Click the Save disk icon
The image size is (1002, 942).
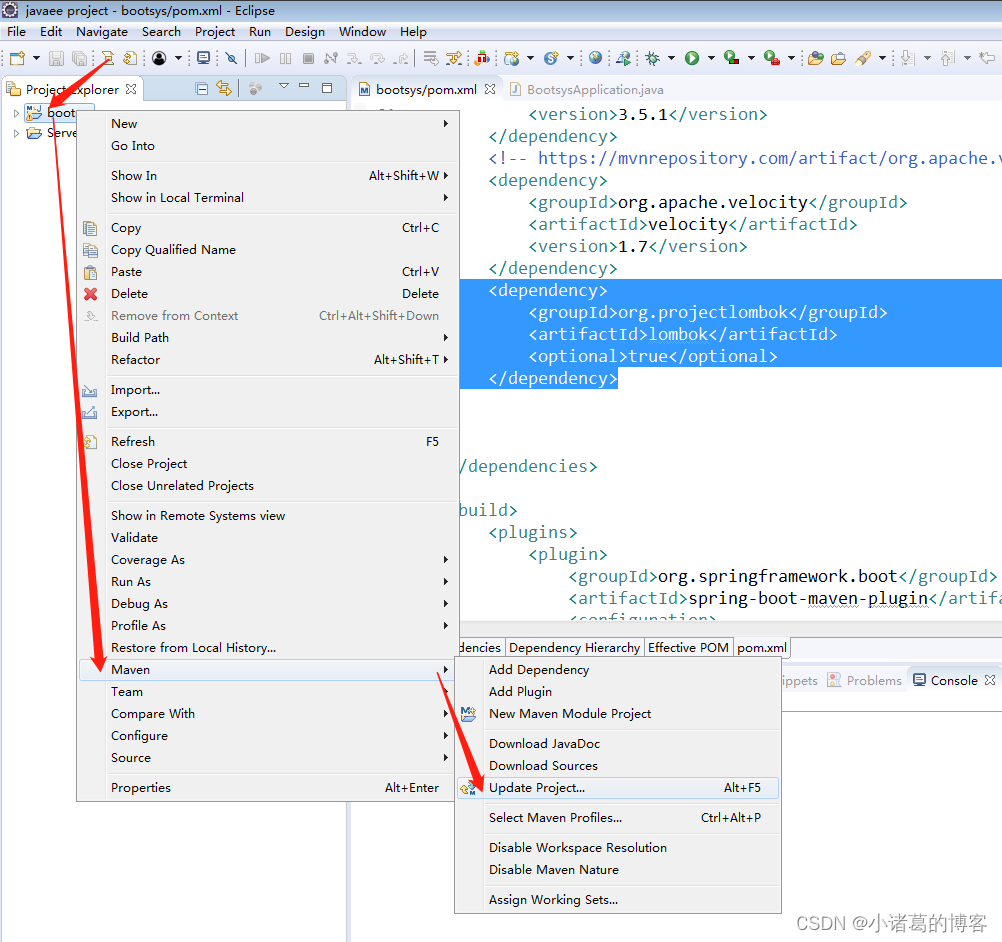coord(56,58)
